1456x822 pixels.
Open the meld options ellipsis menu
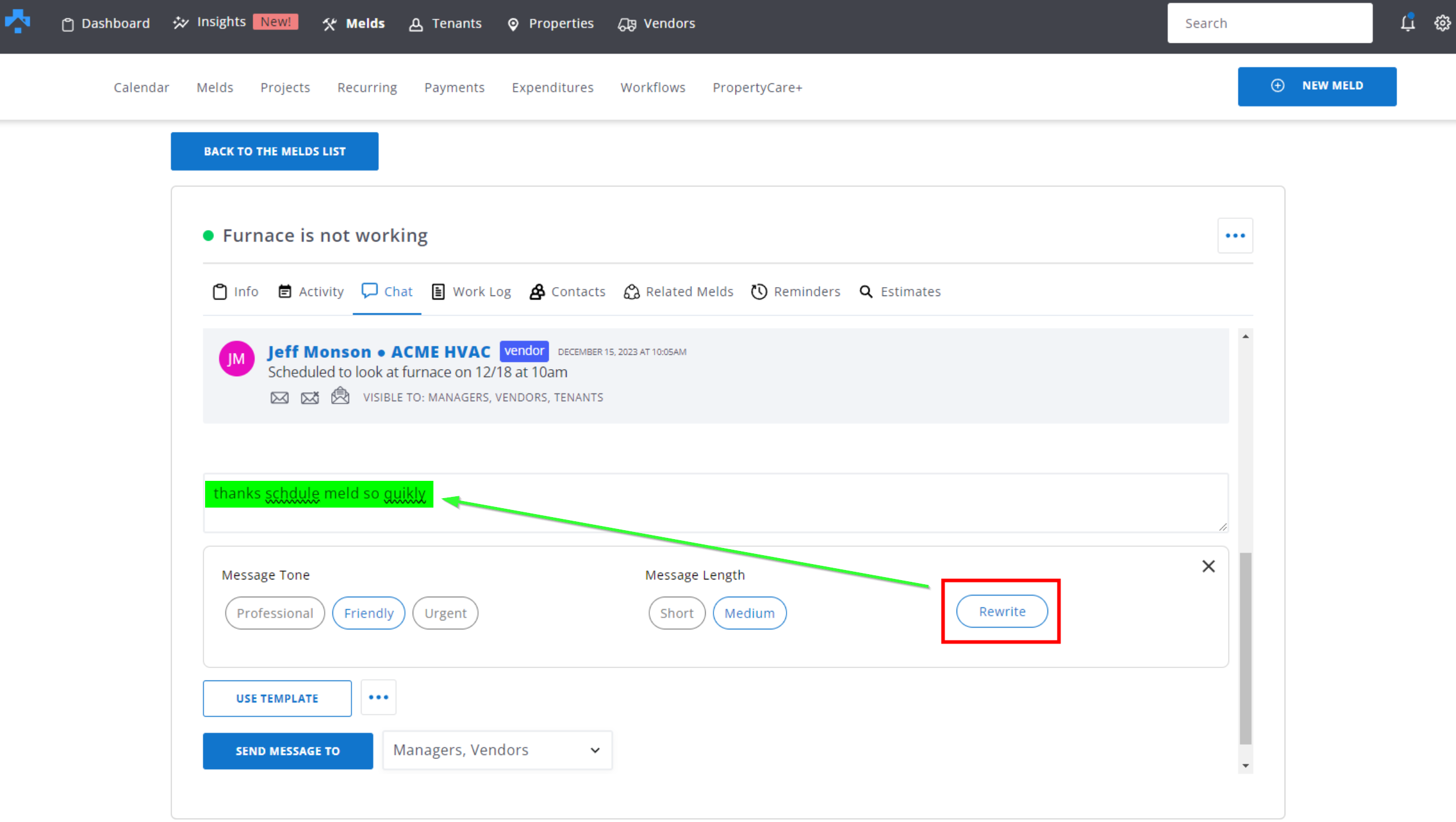tap(1235, 235)
